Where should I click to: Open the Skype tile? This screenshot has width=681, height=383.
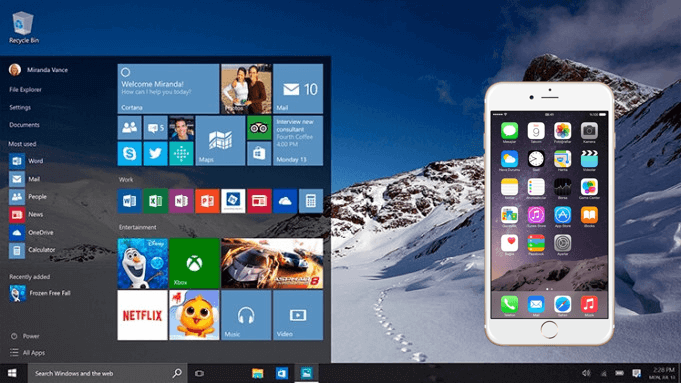pyautogui.click(x=129, y=154)
